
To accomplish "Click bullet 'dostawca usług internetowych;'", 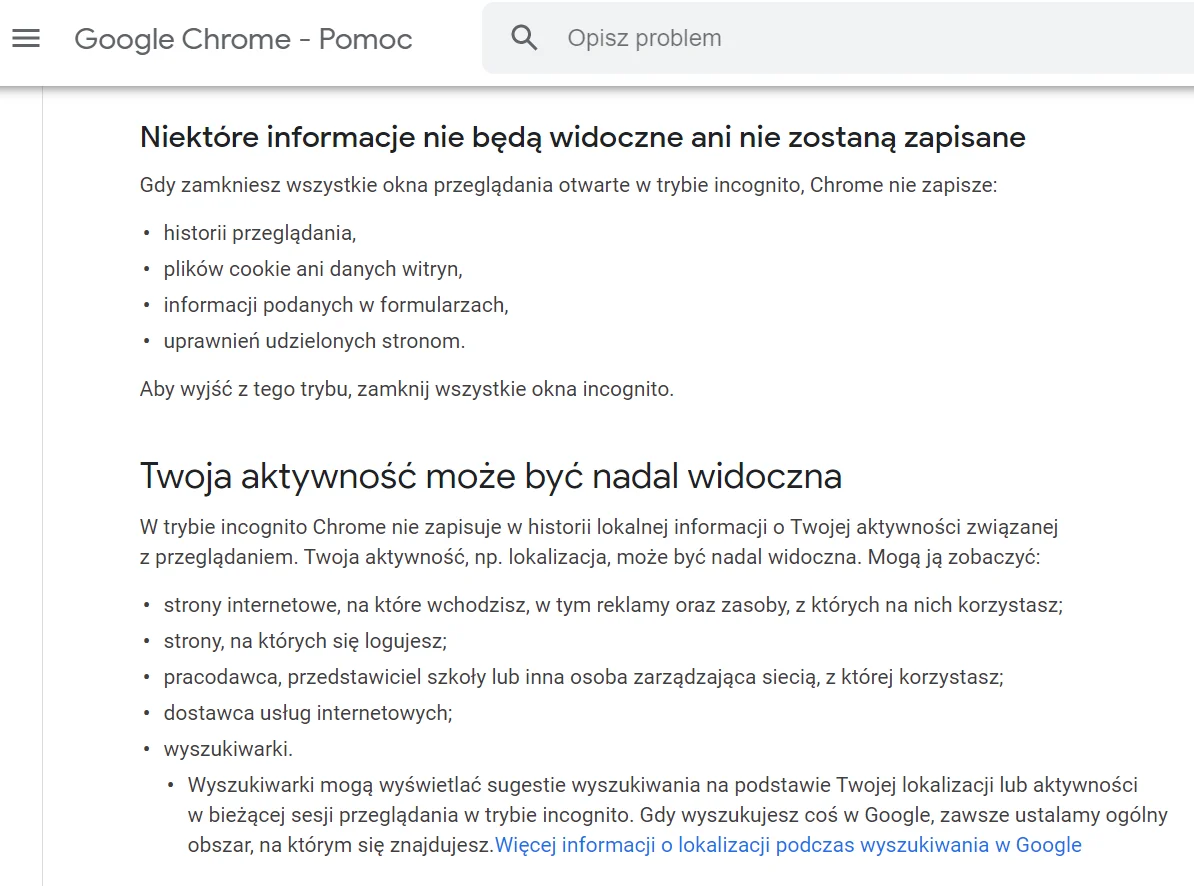I will pyautogui.click(x=308, y=713).
